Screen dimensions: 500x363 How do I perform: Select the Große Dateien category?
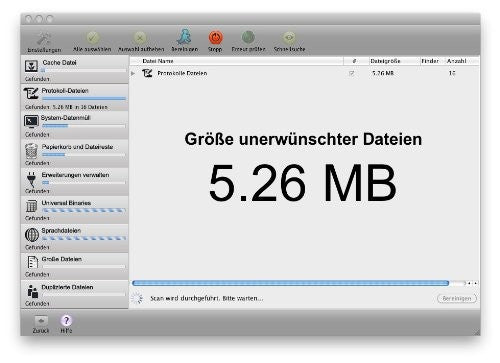(x=75, y=266)
